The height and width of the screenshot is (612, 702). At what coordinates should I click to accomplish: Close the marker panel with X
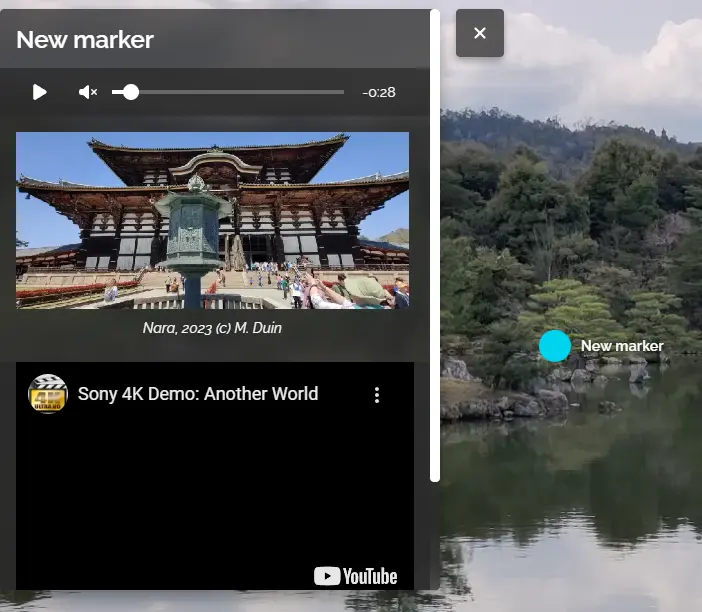[480, 33]
